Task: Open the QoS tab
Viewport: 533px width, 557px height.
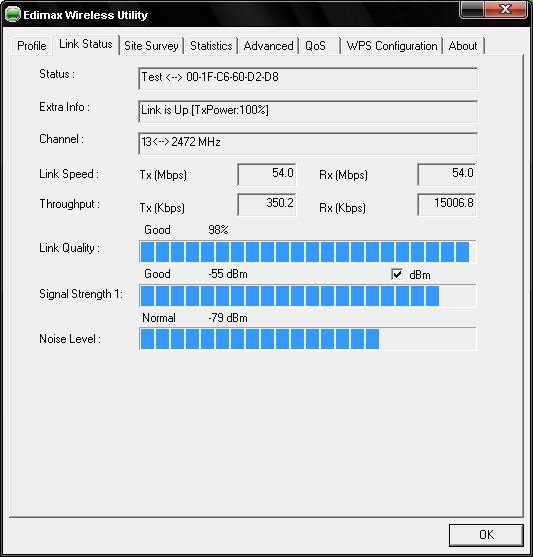Action: 320,45
